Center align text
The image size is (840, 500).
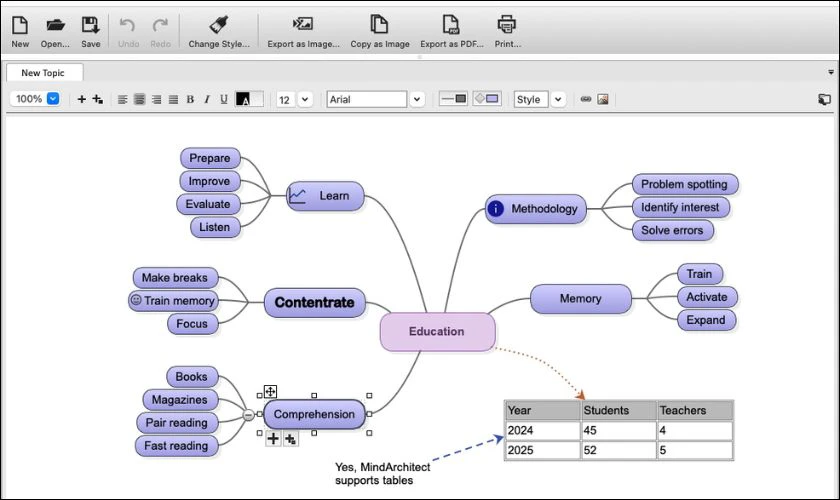(139, 99)
